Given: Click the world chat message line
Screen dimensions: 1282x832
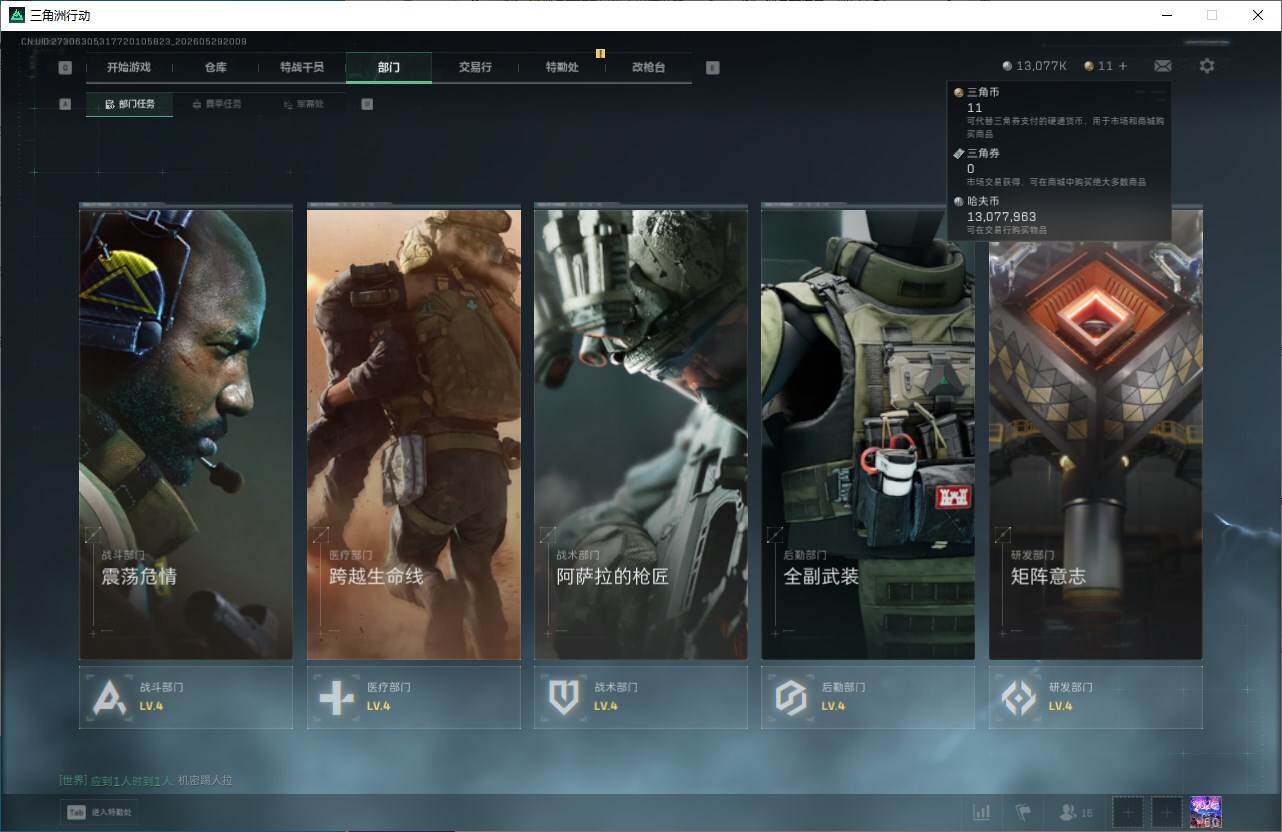Looking at the screenshot, I should tap(146, 780).
